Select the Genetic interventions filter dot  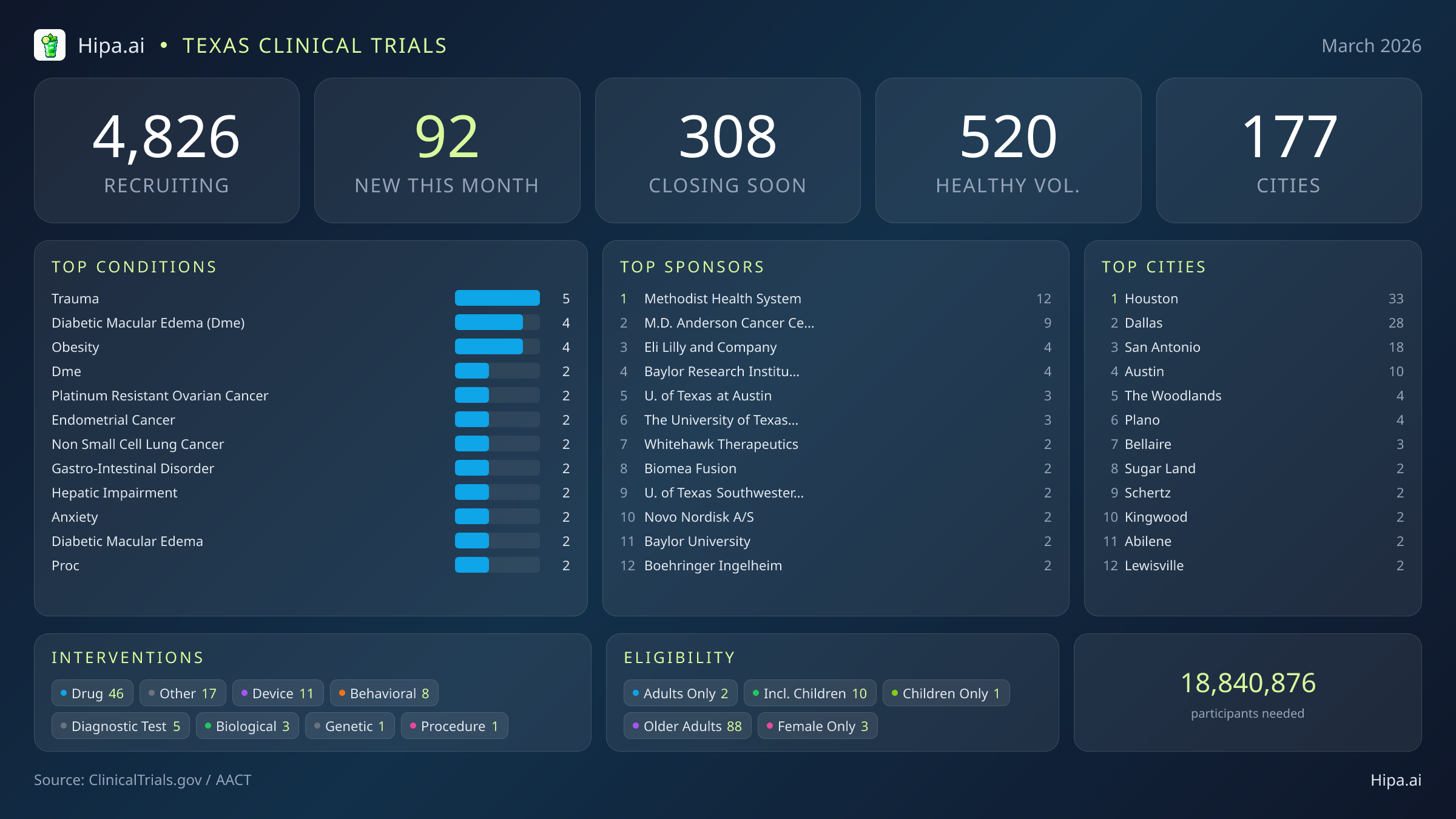[318, 726]
